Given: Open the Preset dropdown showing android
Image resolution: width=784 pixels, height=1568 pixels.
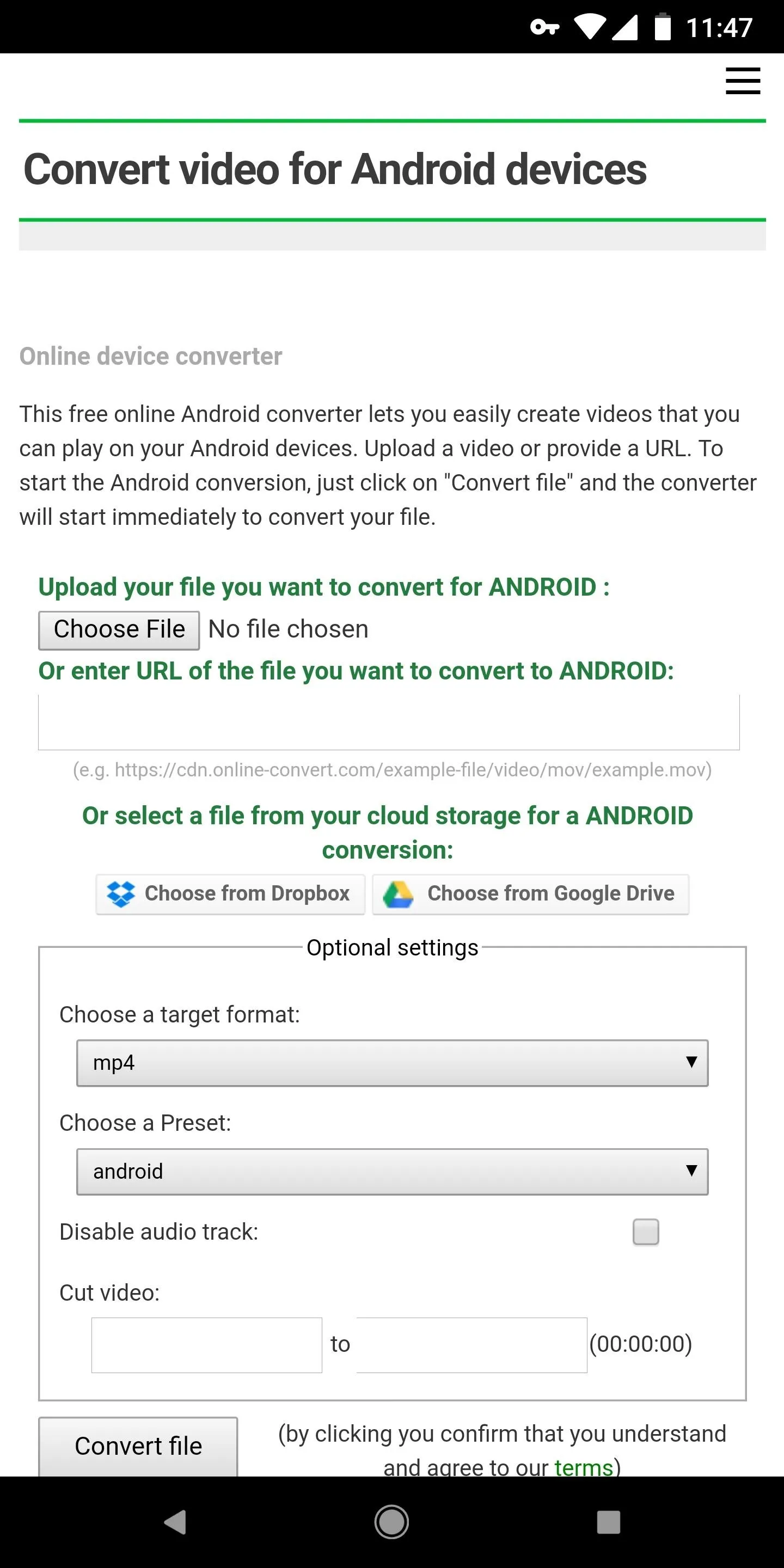Looking at the screenshot, I should pos(392,1172).
